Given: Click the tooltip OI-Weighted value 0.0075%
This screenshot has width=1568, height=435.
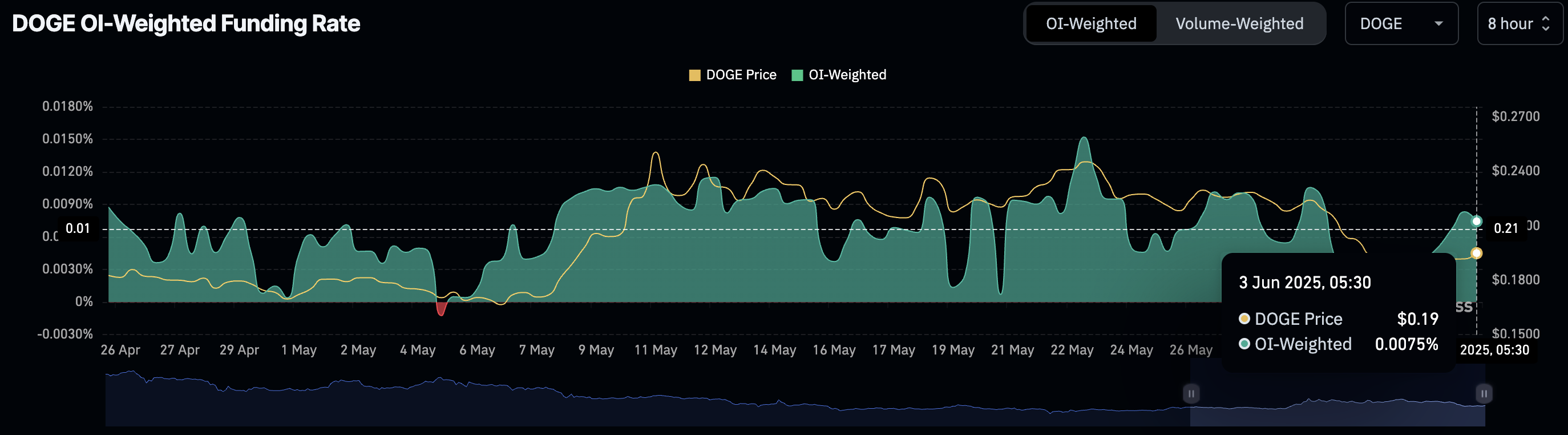Looking at the screenshot, I should (x=1407, y=345).
